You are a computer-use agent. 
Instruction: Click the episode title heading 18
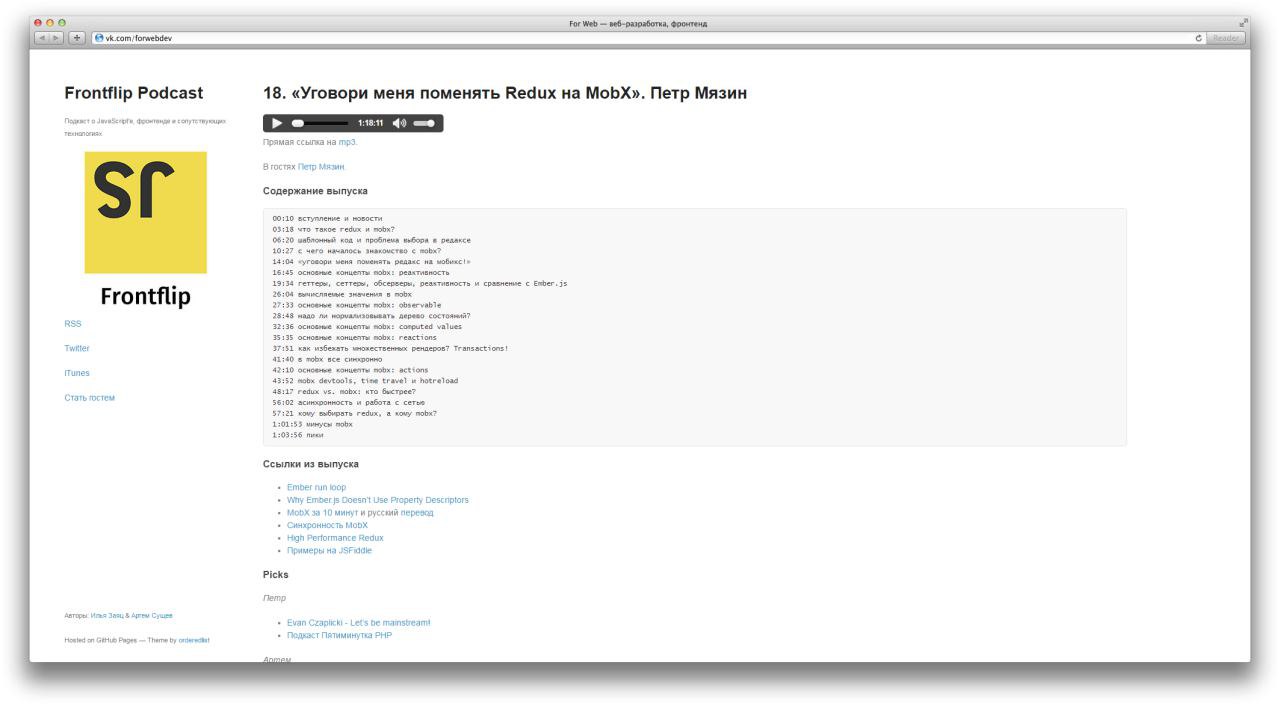(505, 93)
